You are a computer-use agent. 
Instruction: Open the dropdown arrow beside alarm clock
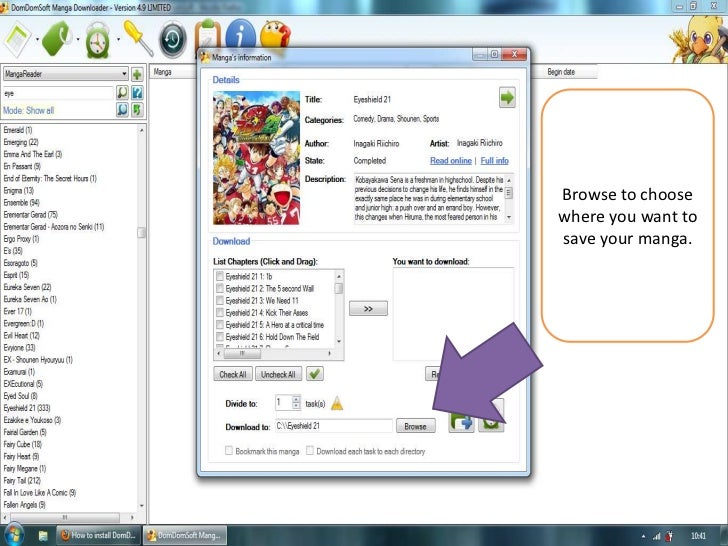coord(118,40)
